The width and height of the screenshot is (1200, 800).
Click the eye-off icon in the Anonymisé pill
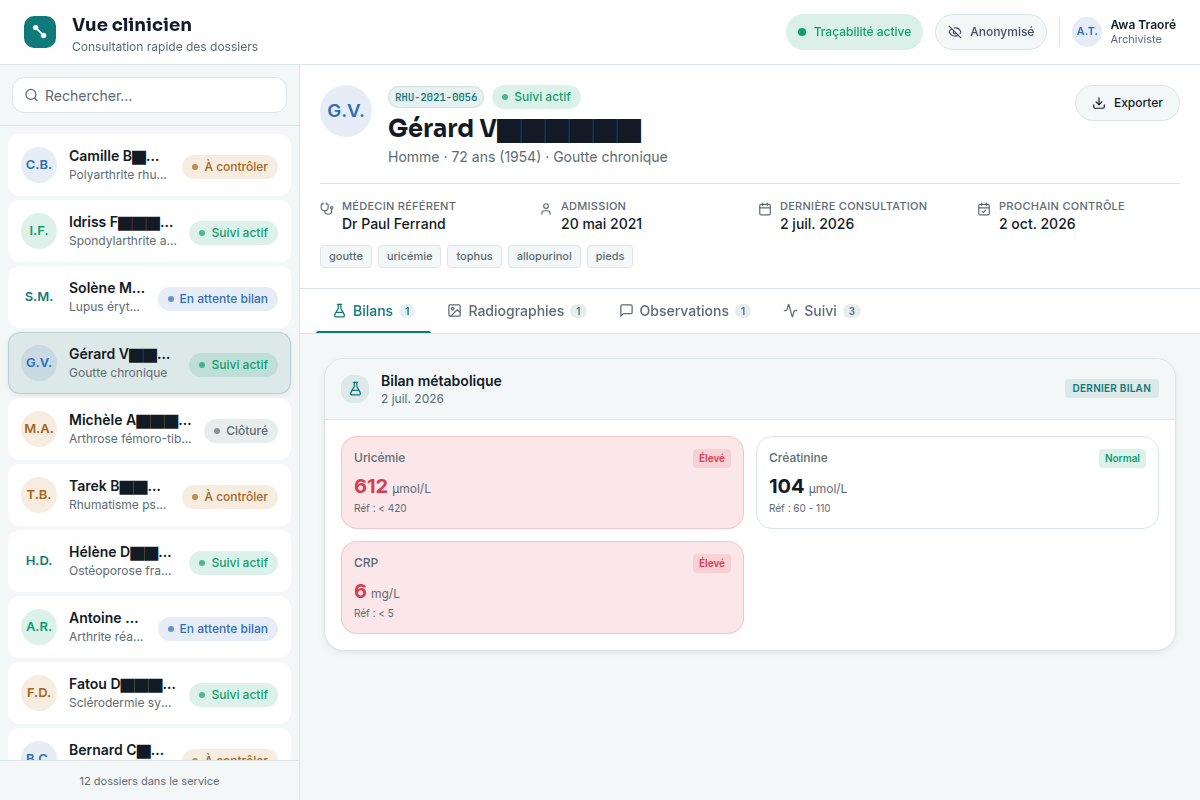coord(955,32)
